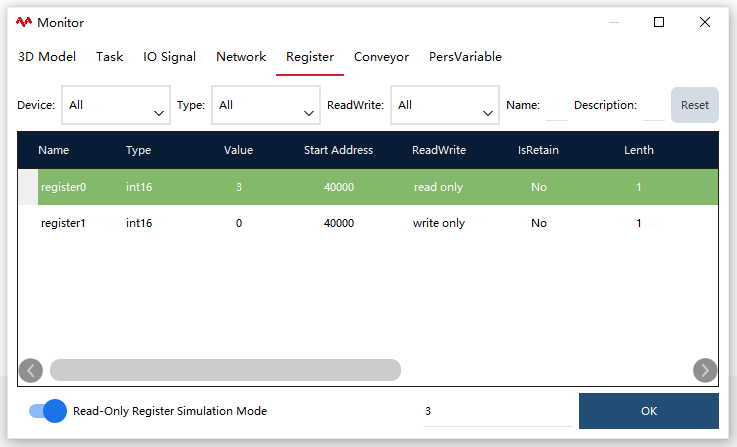
Task: Toggle Read-Only Register Simulation Mode switch
Action: (x=47, y=411)
